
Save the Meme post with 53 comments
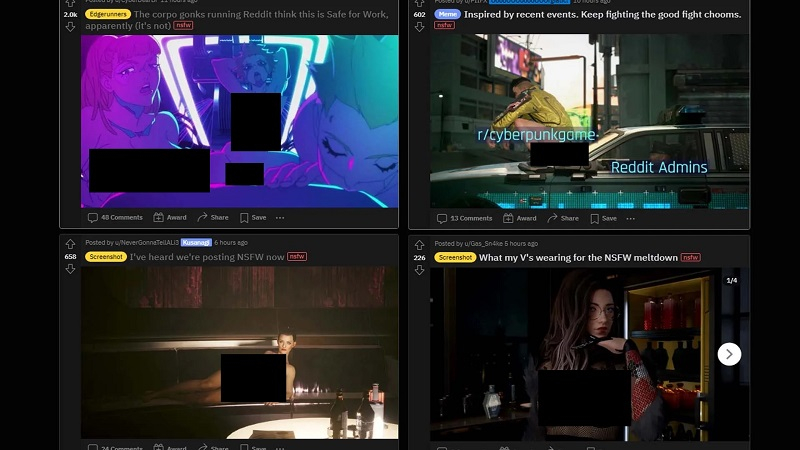(602, 218)
